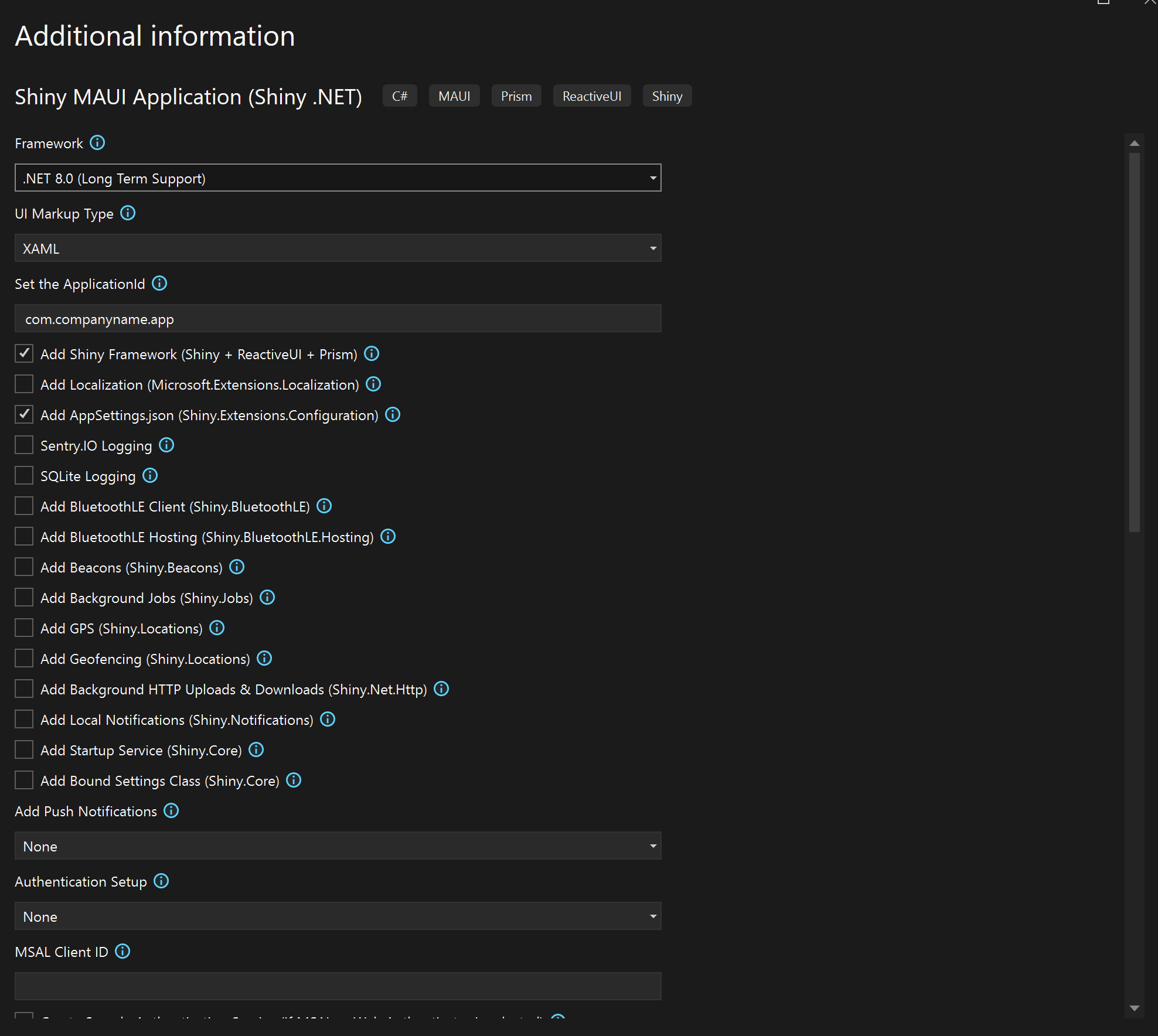Click the ApplicationId text field
1158x1036 pixels.
(x=338, y=319)
